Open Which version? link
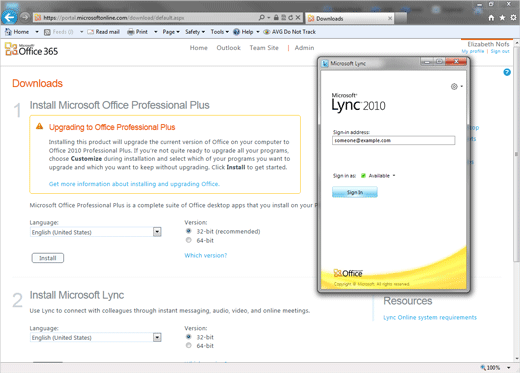This screenshot has width=520, height=373. 206,255
